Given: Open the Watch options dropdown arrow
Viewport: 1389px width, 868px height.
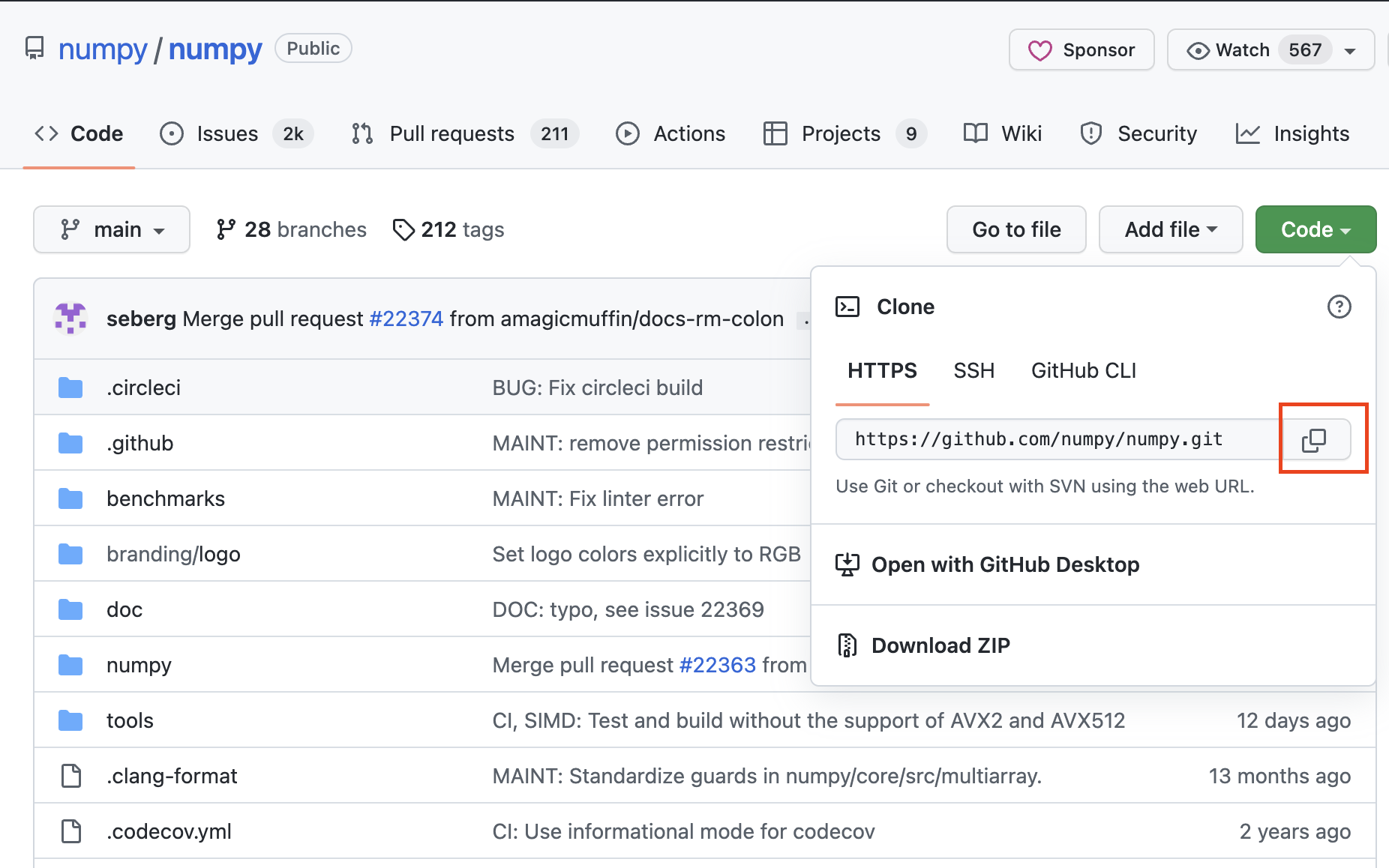Looking at the screenshot, I should (1350, 51).
